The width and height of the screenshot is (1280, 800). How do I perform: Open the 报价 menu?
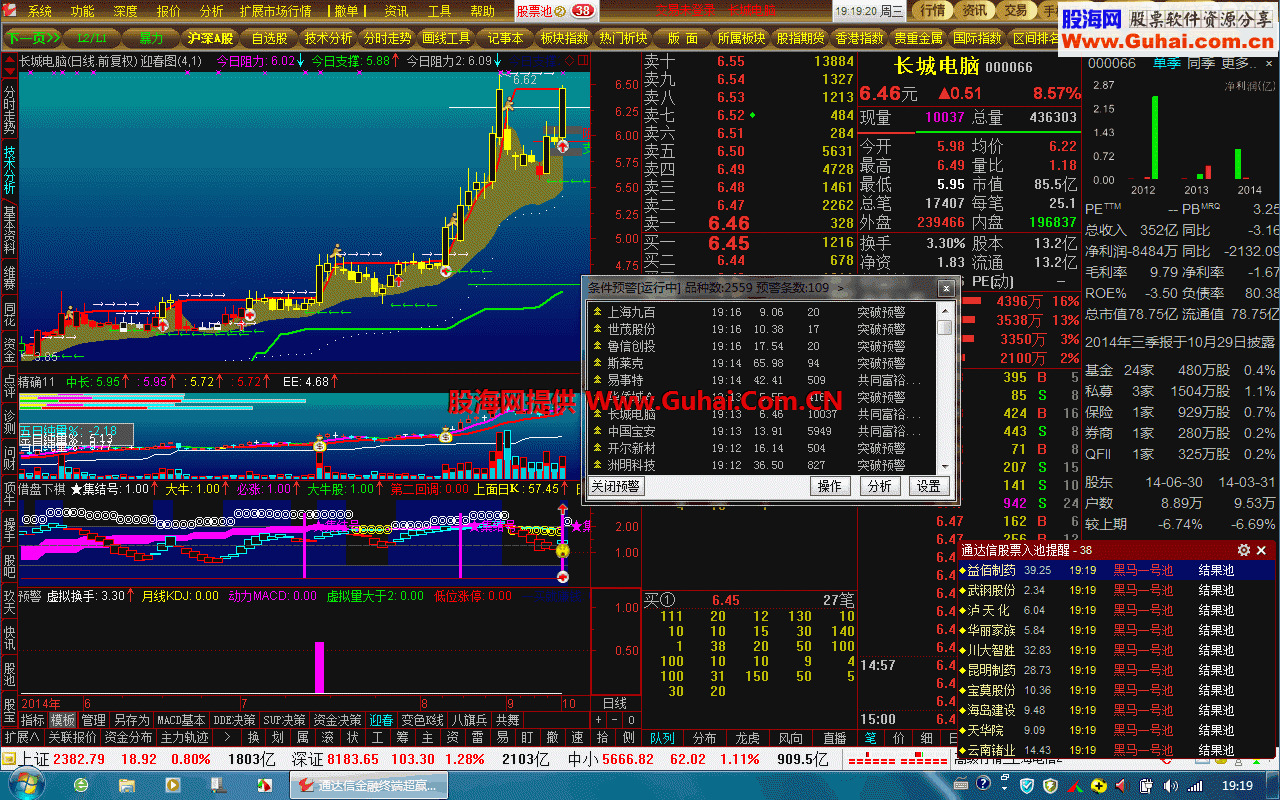pos(169,12)
